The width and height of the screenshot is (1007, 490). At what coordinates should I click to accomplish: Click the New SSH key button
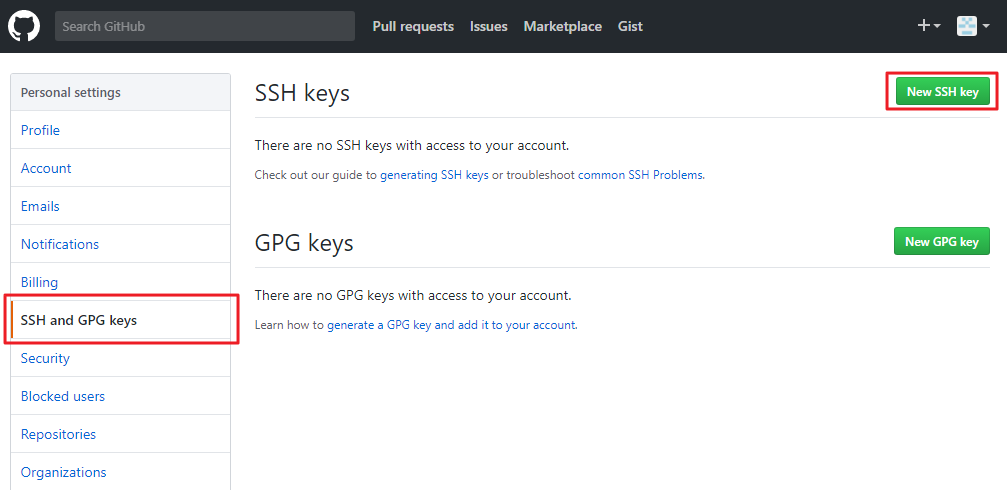(942, 92)
